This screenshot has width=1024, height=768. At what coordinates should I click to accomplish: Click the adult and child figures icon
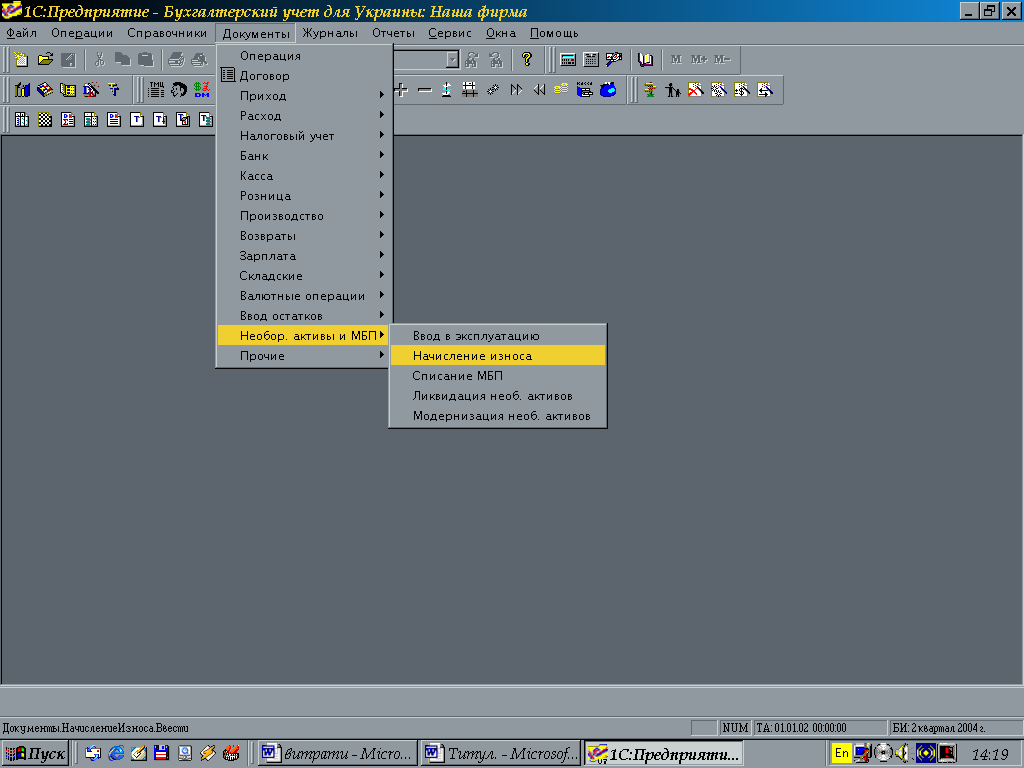[673, 89]
